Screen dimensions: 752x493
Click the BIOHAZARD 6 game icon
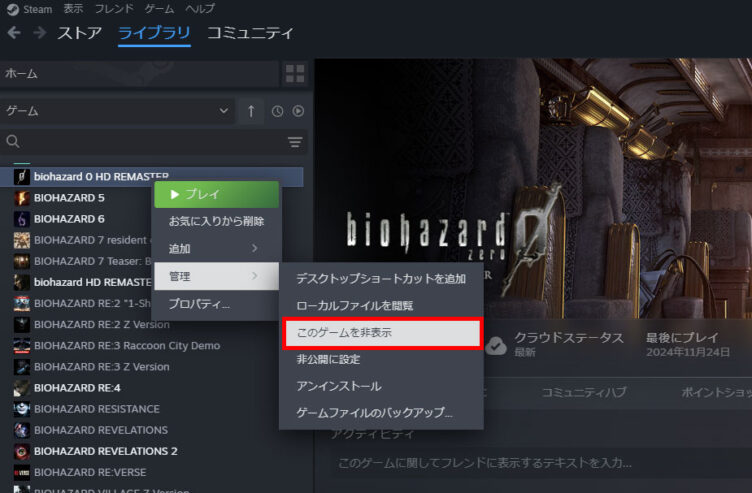(21, 219)
